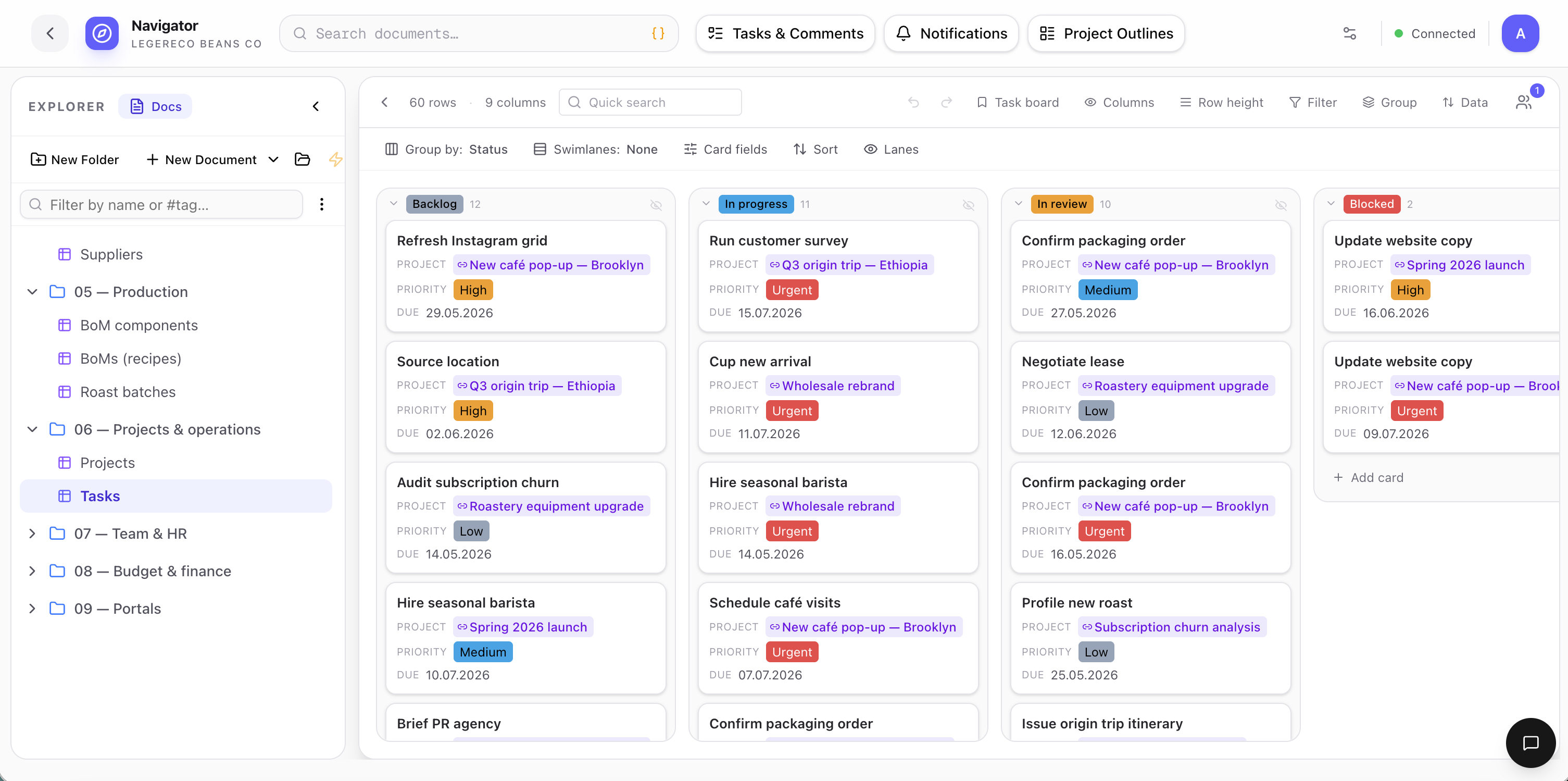Click the Sort button in board toolbar
The image size is (1568, 781).
point(816,149)
